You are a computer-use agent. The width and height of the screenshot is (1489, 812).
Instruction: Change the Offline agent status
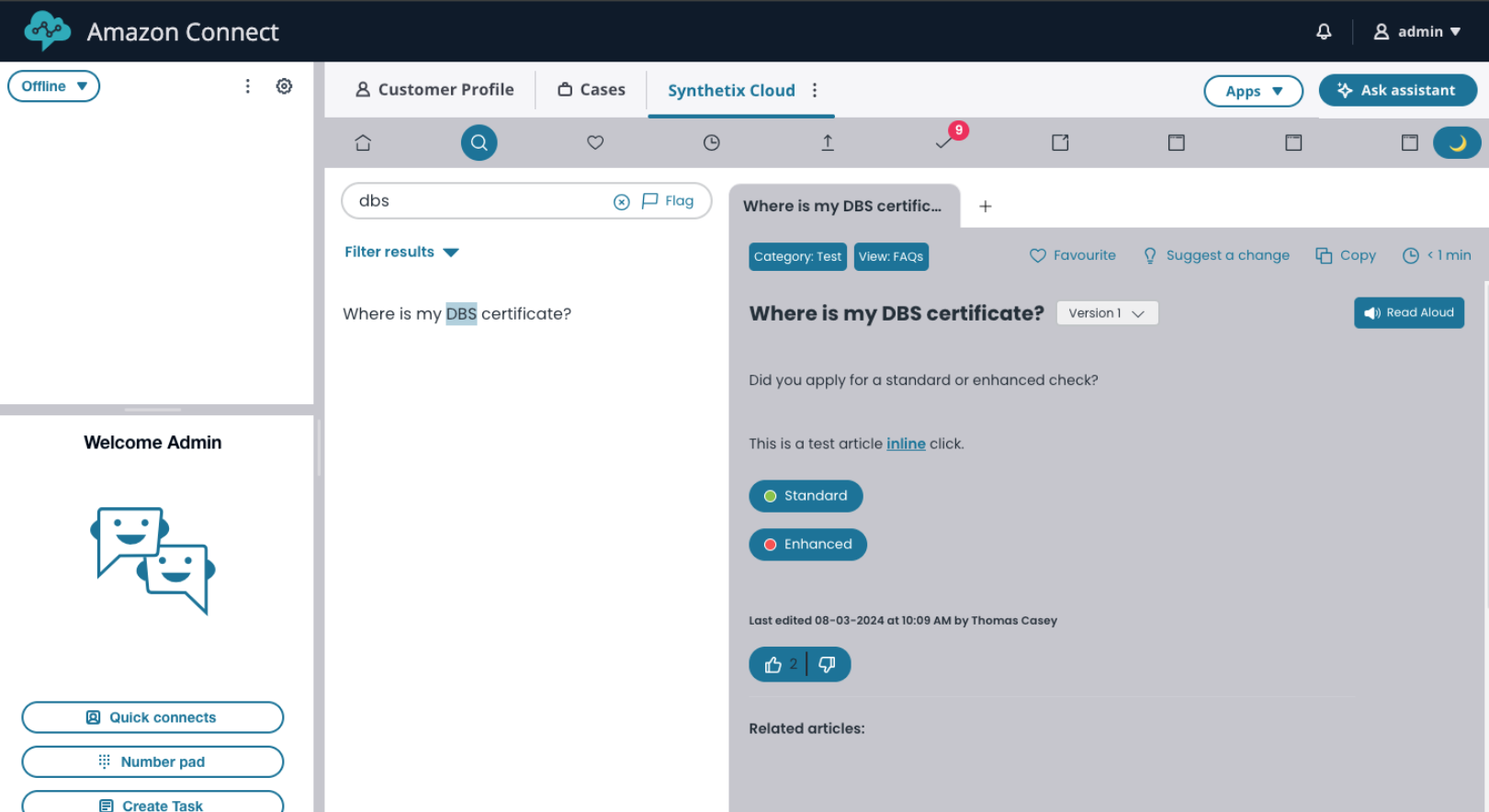[53, 85]
